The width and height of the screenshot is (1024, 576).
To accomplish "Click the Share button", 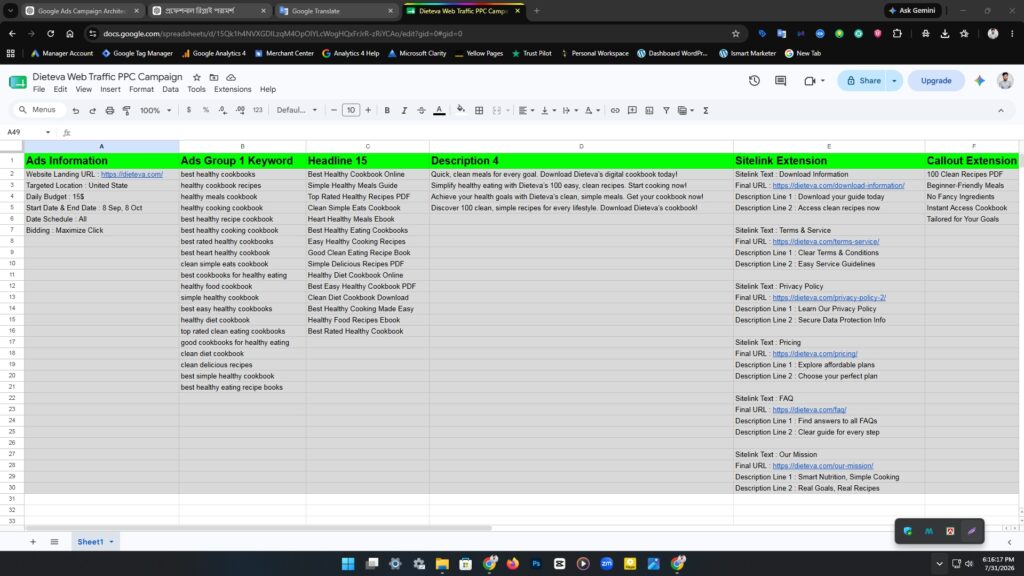I will [x=863, y=80].
